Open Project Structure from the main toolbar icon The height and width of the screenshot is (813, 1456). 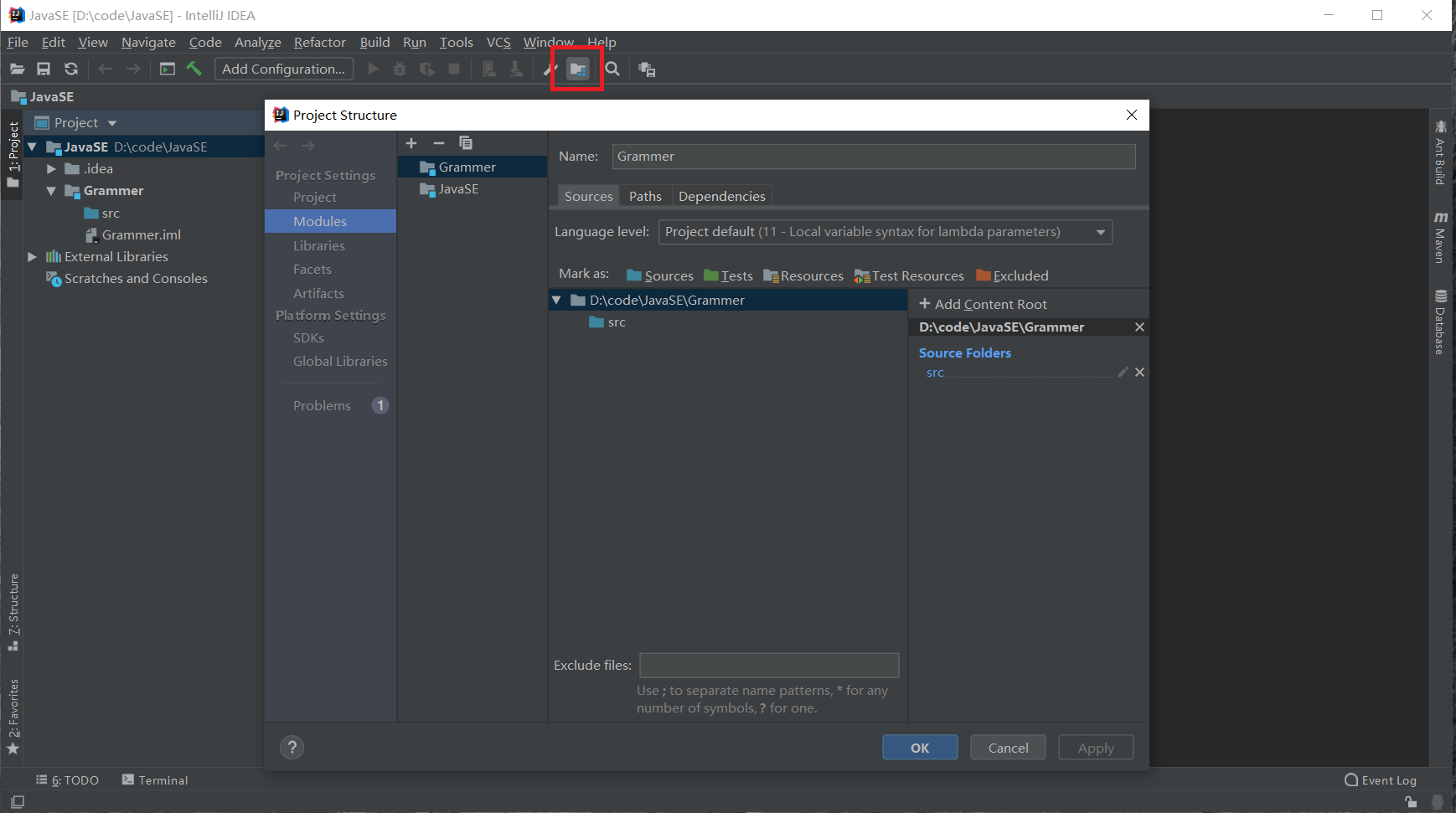(x=578, y=69)
